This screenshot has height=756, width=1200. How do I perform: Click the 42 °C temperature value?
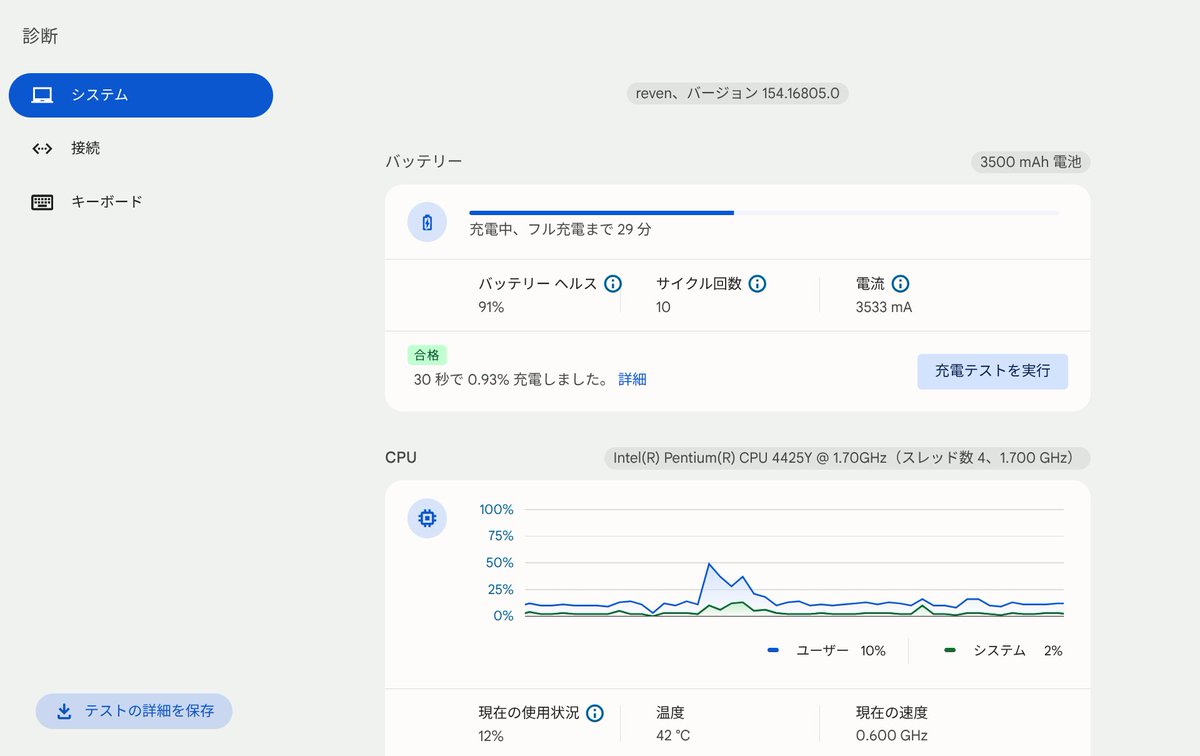click(673, 736)
